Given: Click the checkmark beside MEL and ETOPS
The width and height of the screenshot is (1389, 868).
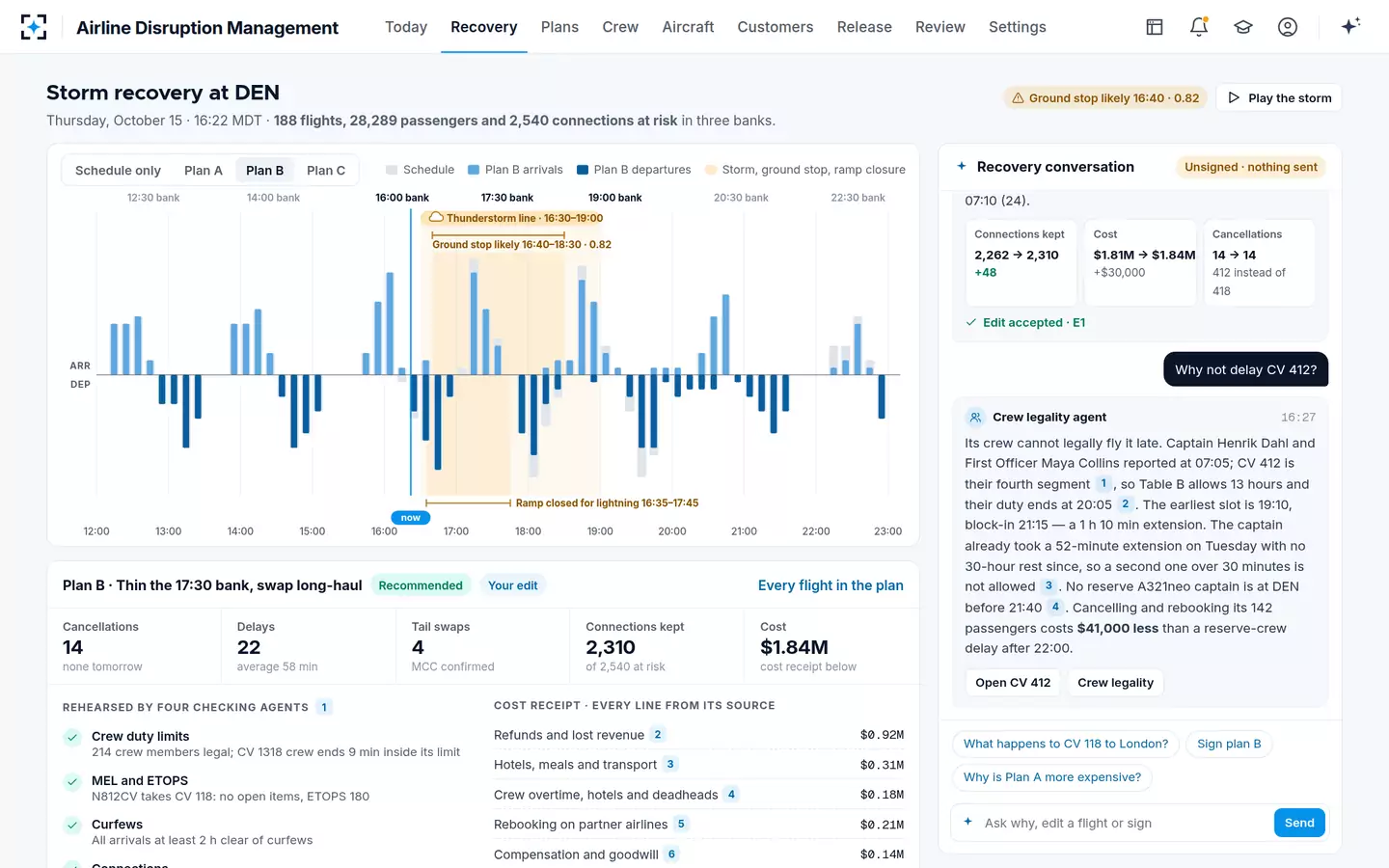Looking at the screenshot, I should click(x=72, y=782).
